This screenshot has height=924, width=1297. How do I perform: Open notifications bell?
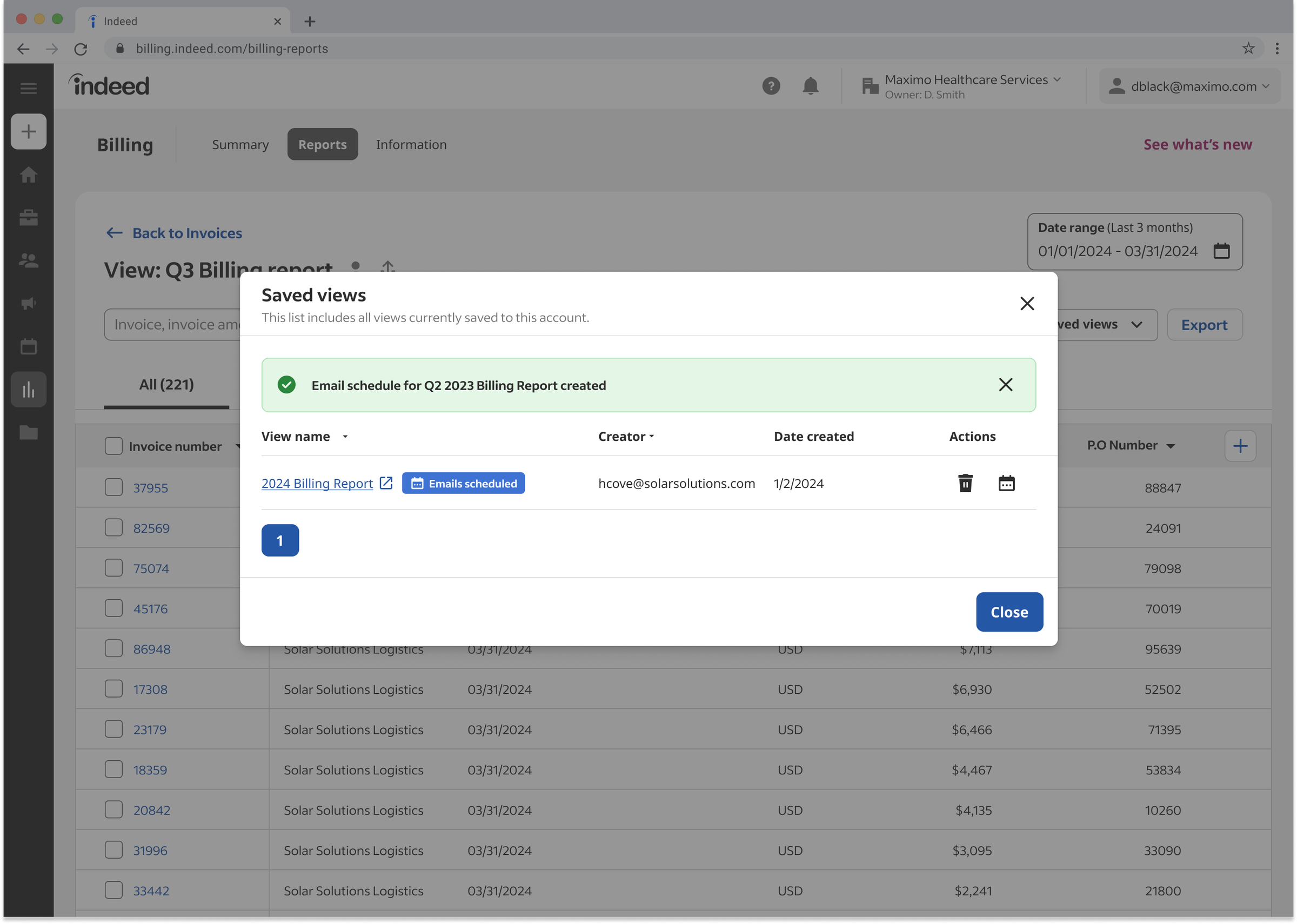tap(810, 86)
